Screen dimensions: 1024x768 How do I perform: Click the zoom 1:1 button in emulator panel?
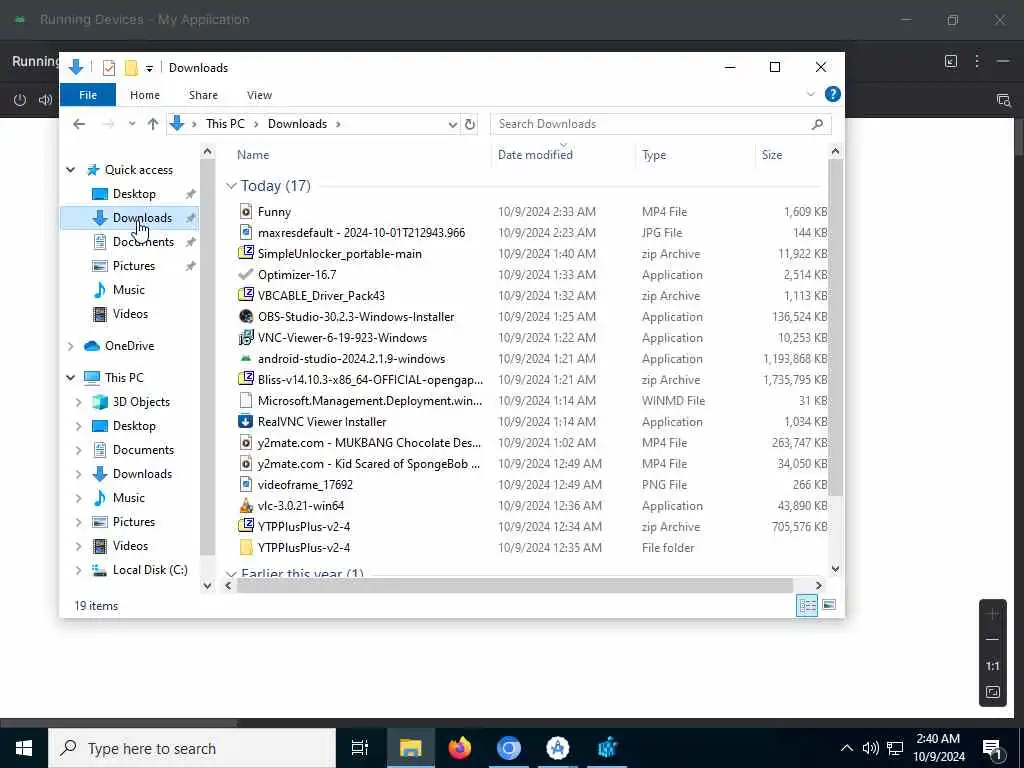click(x=993, y=666)
